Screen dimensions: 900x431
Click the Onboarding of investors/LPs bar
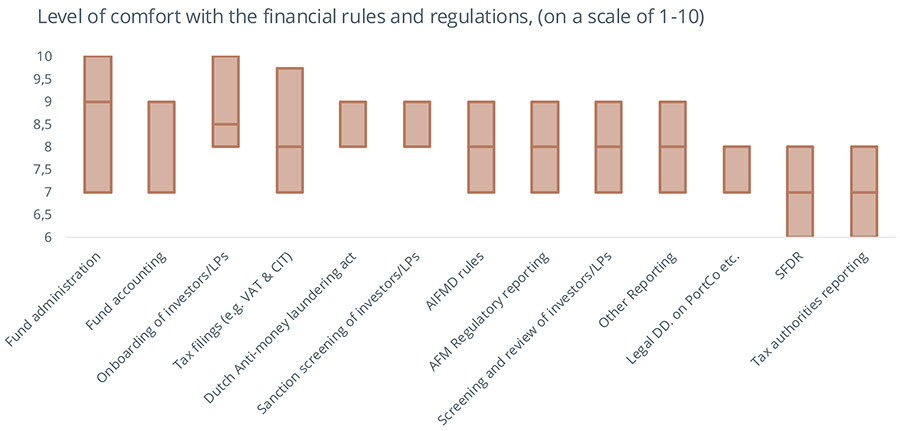[225, 101]
